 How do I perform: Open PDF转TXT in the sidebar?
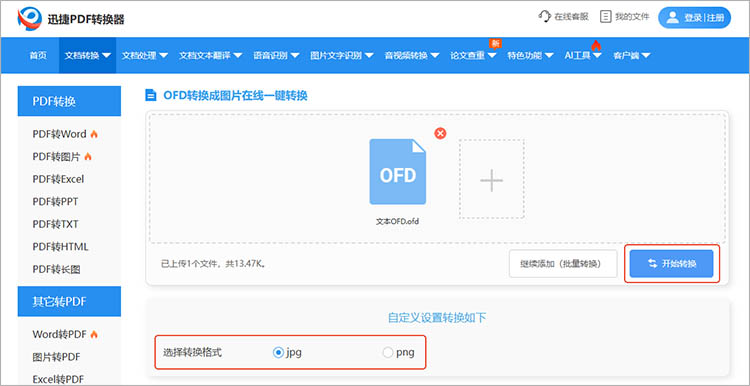point(55,224)
